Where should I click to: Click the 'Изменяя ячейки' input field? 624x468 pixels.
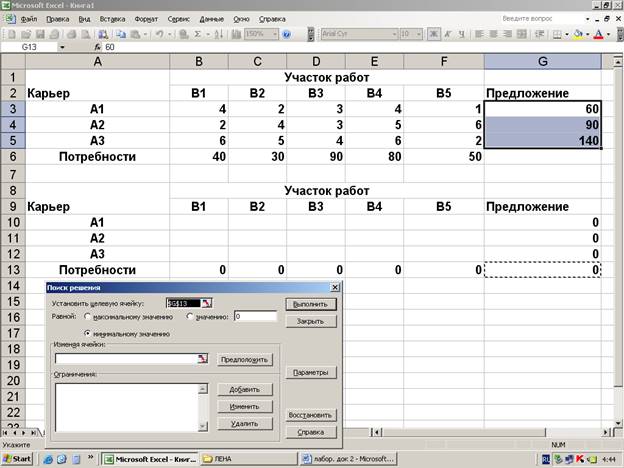click(126, 359)
